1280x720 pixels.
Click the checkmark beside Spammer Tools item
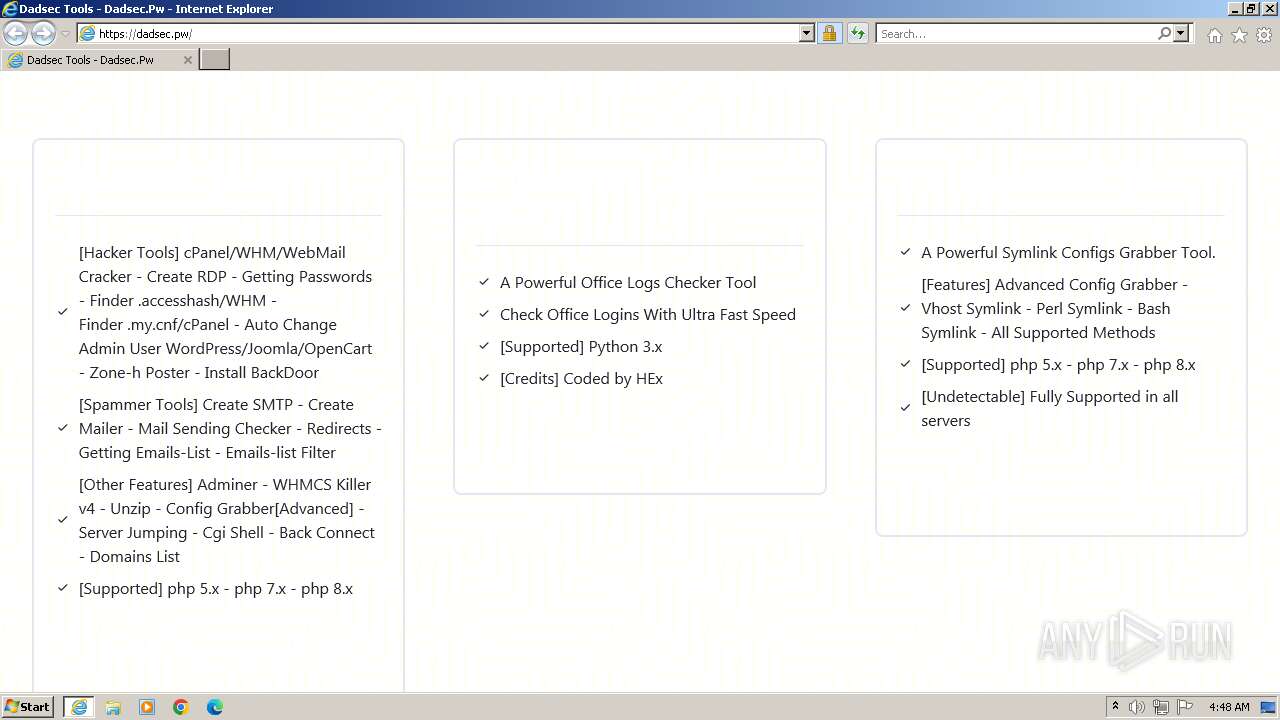pyautogui.click(x=63, y=428)
